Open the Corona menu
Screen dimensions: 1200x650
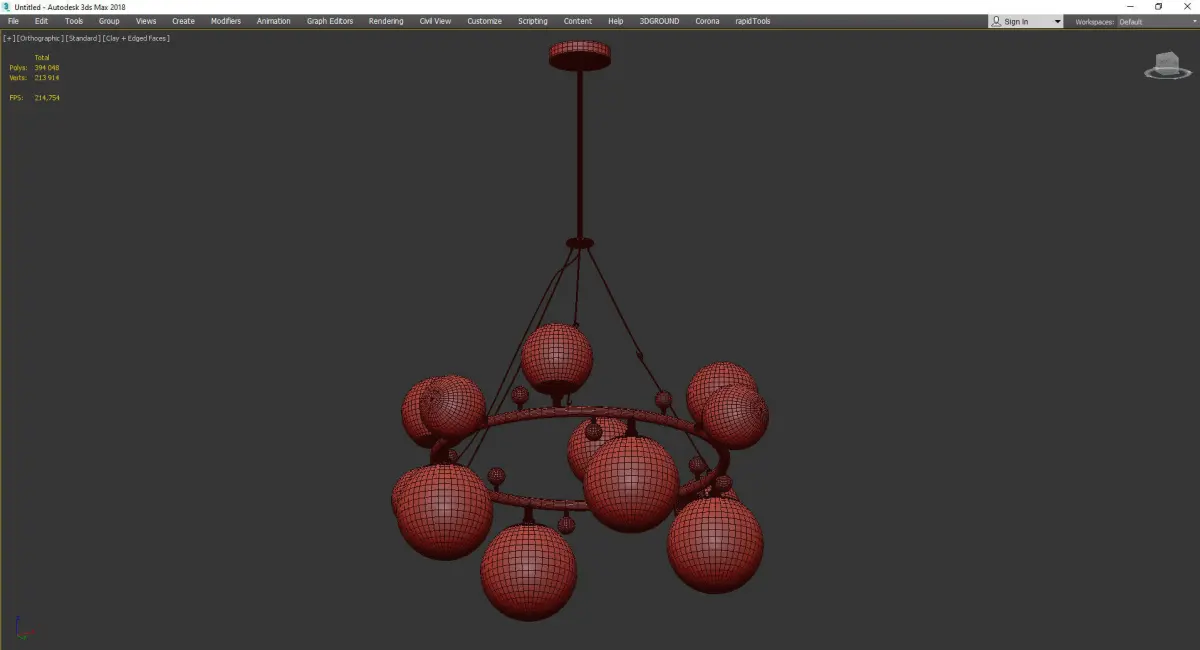pyautogui.click(x=707, y=21)
